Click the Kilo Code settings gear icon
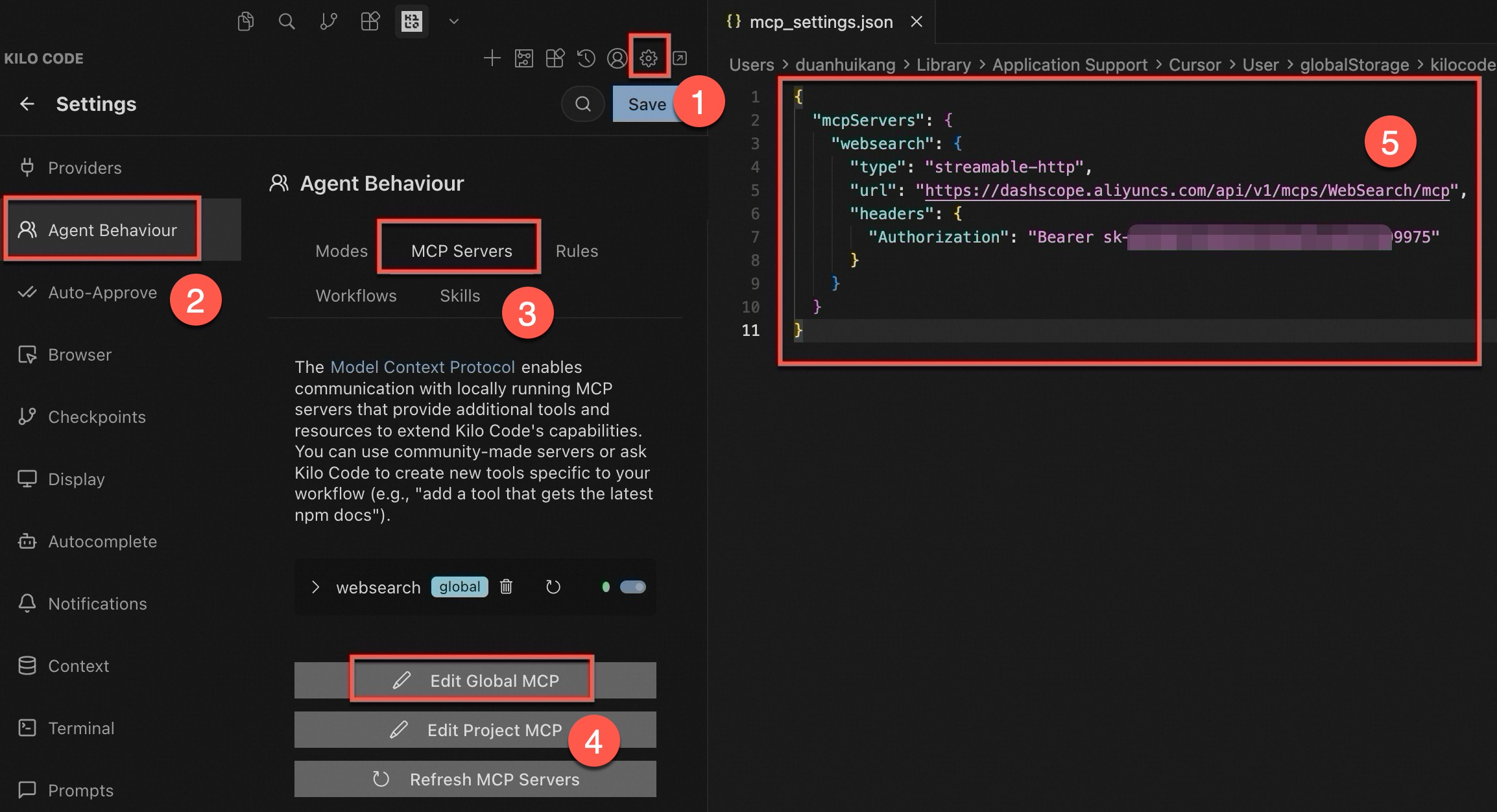The width and height of the screenshot is (1497, 812). (648, 58)
